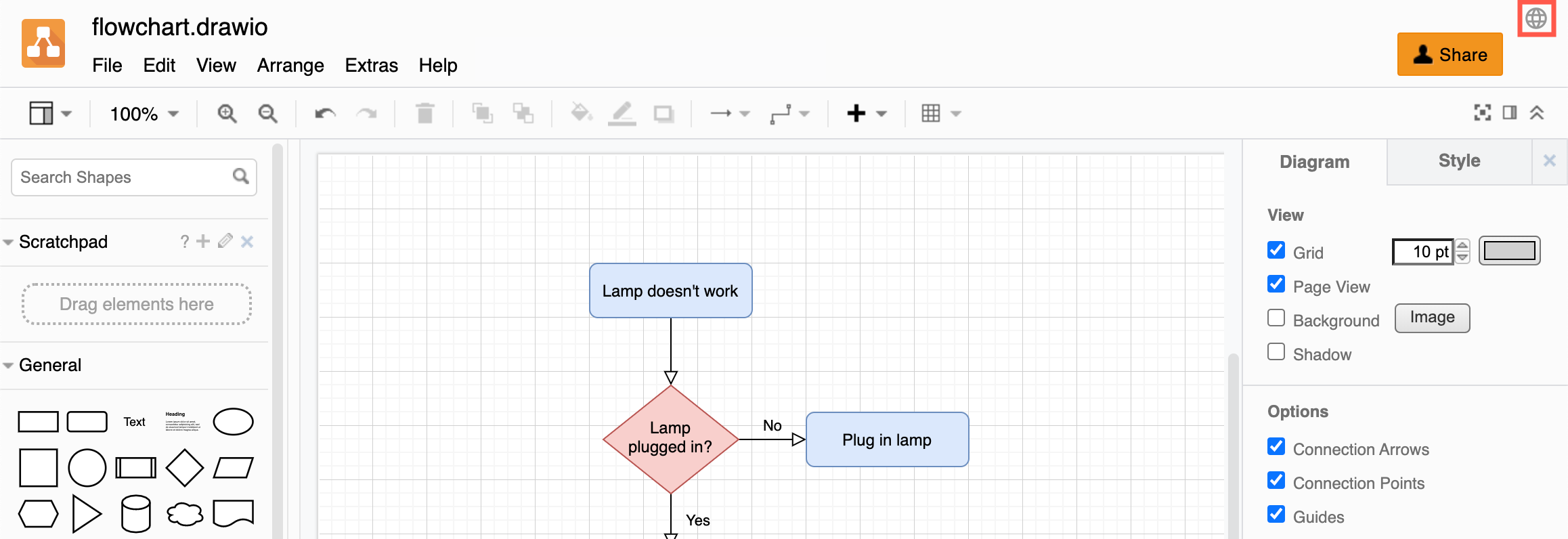Add a scratchpad item with the plus icon
Screen dimensions: 1568x539
coord(203,241)
